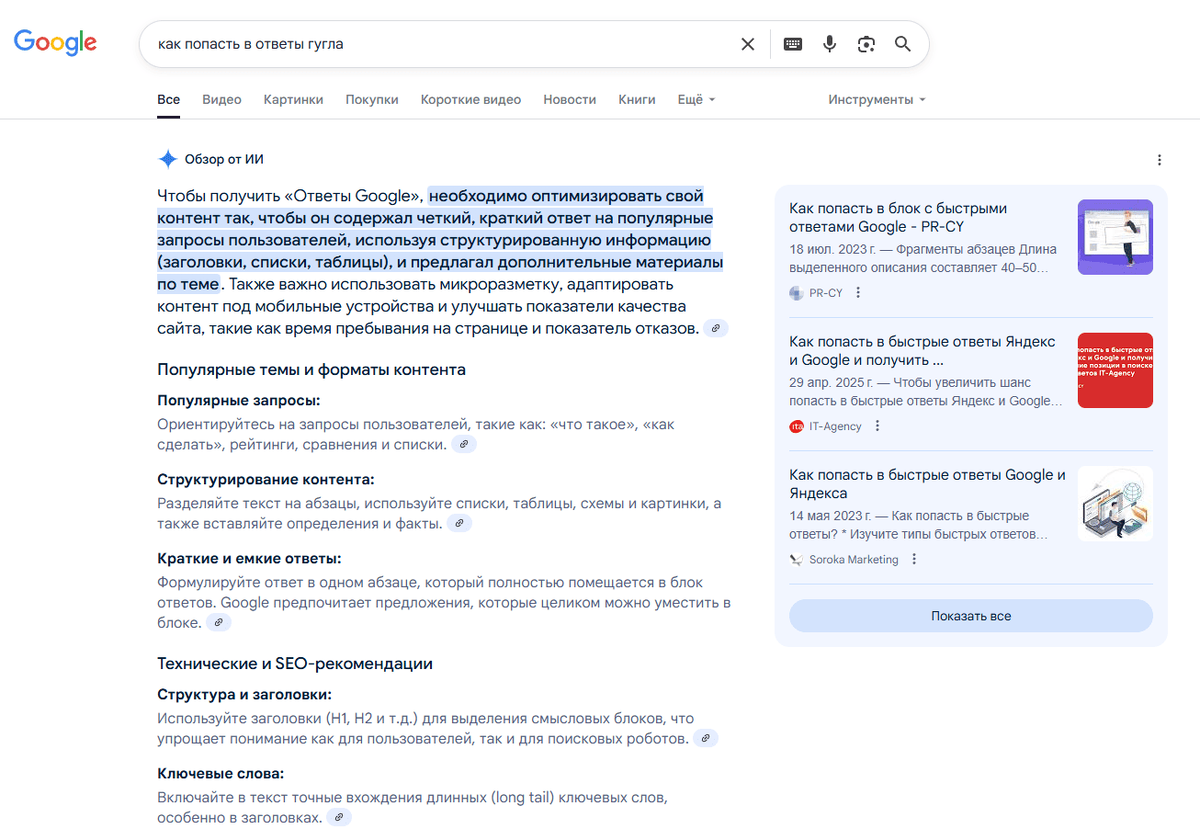
Task: Open source link chip after first AI paragraph
Action: coord(715,328)
